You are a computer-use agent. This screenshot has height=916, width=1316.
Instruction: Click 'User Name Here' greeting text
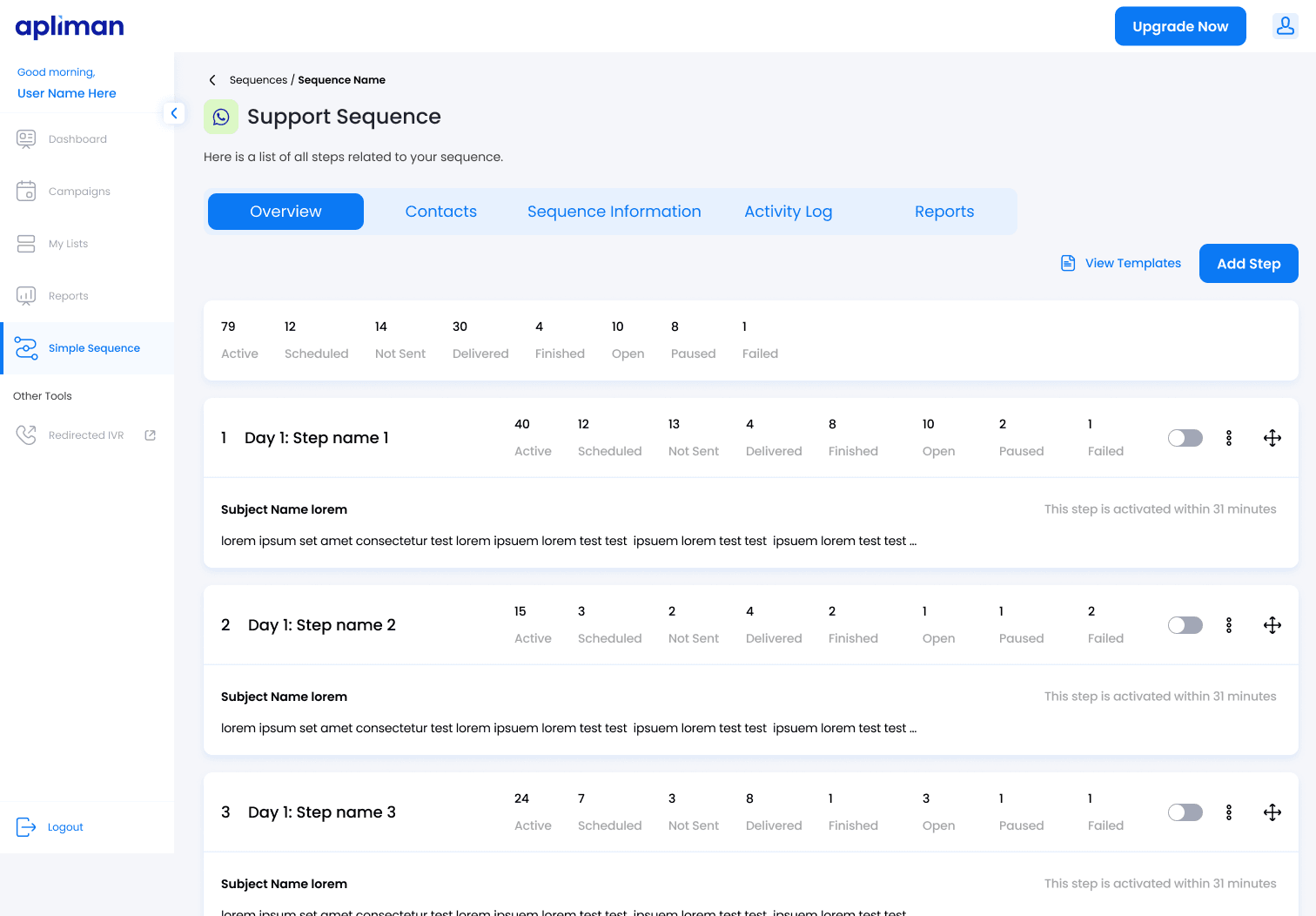click(x=67, y=93)
